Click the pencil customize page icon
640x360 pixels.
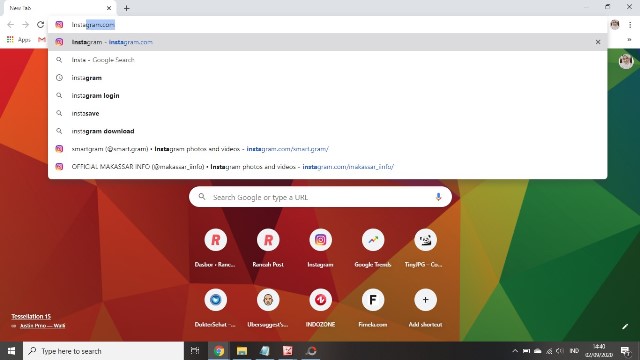(625, 326)
